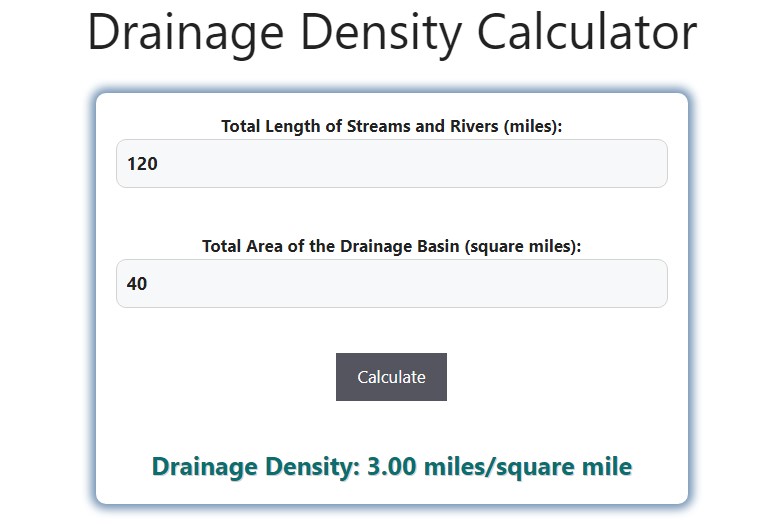
Task: Select the stream length field containing 120
Action: click(x=392, y=164)
